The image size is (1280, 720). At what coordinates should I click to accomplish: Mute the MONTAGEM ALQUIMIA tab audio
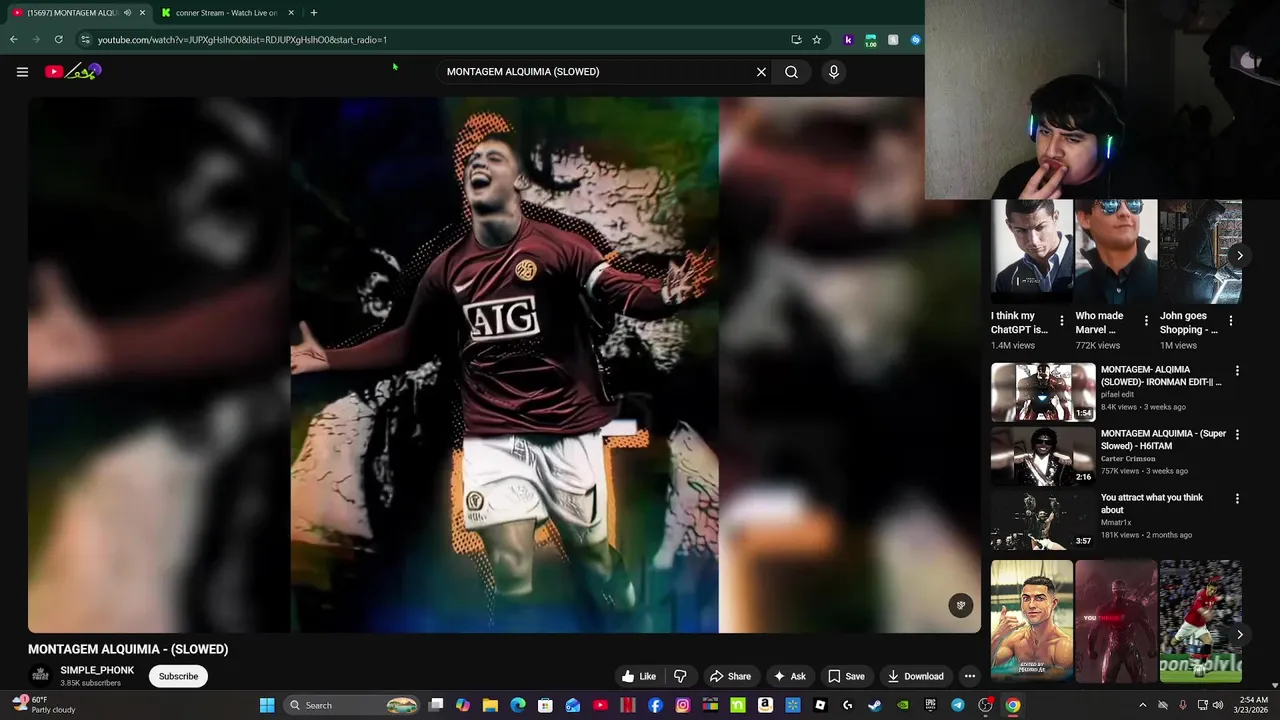tap(127, 13)
